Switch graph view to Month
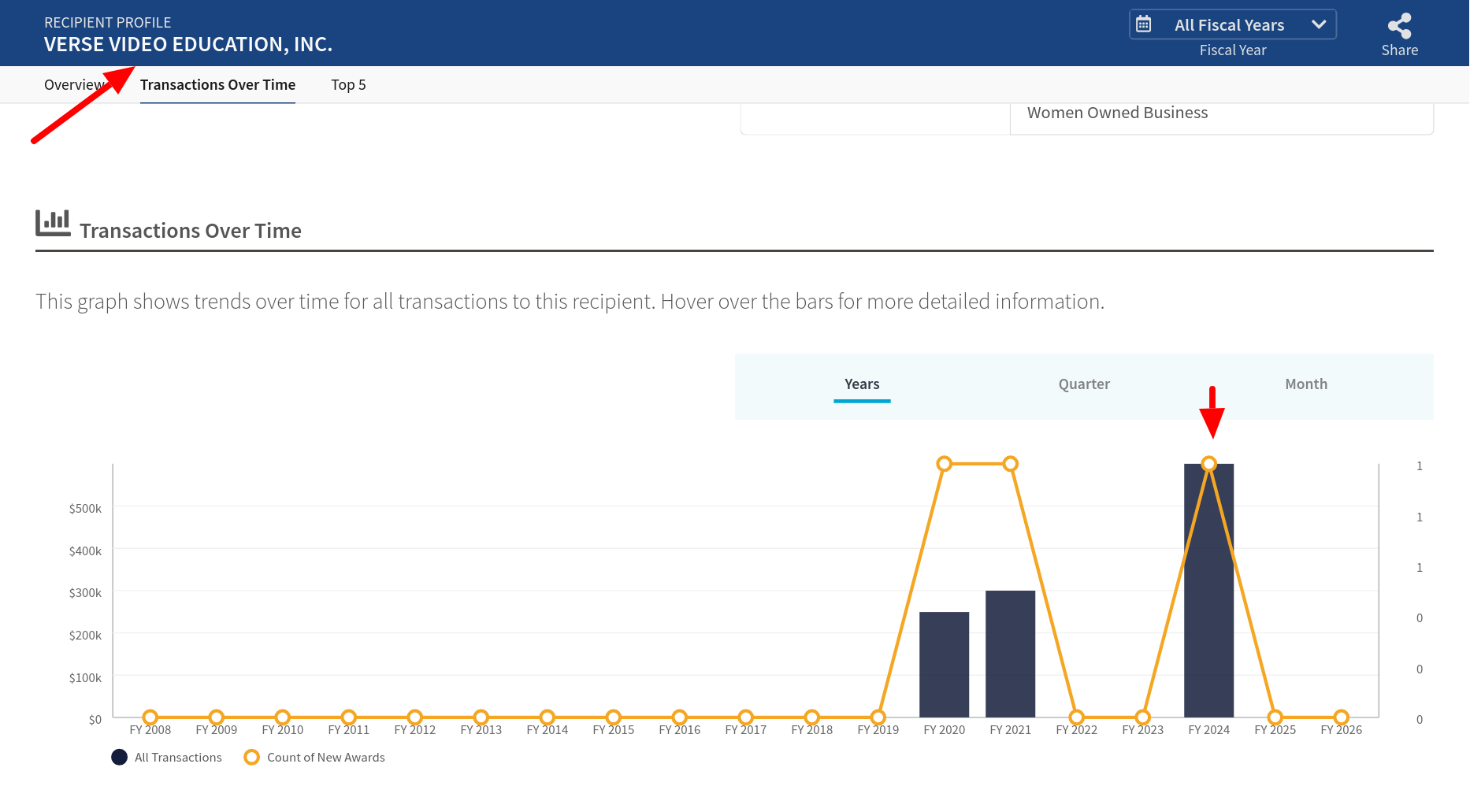The image size is (1470, 812). 1306,384
